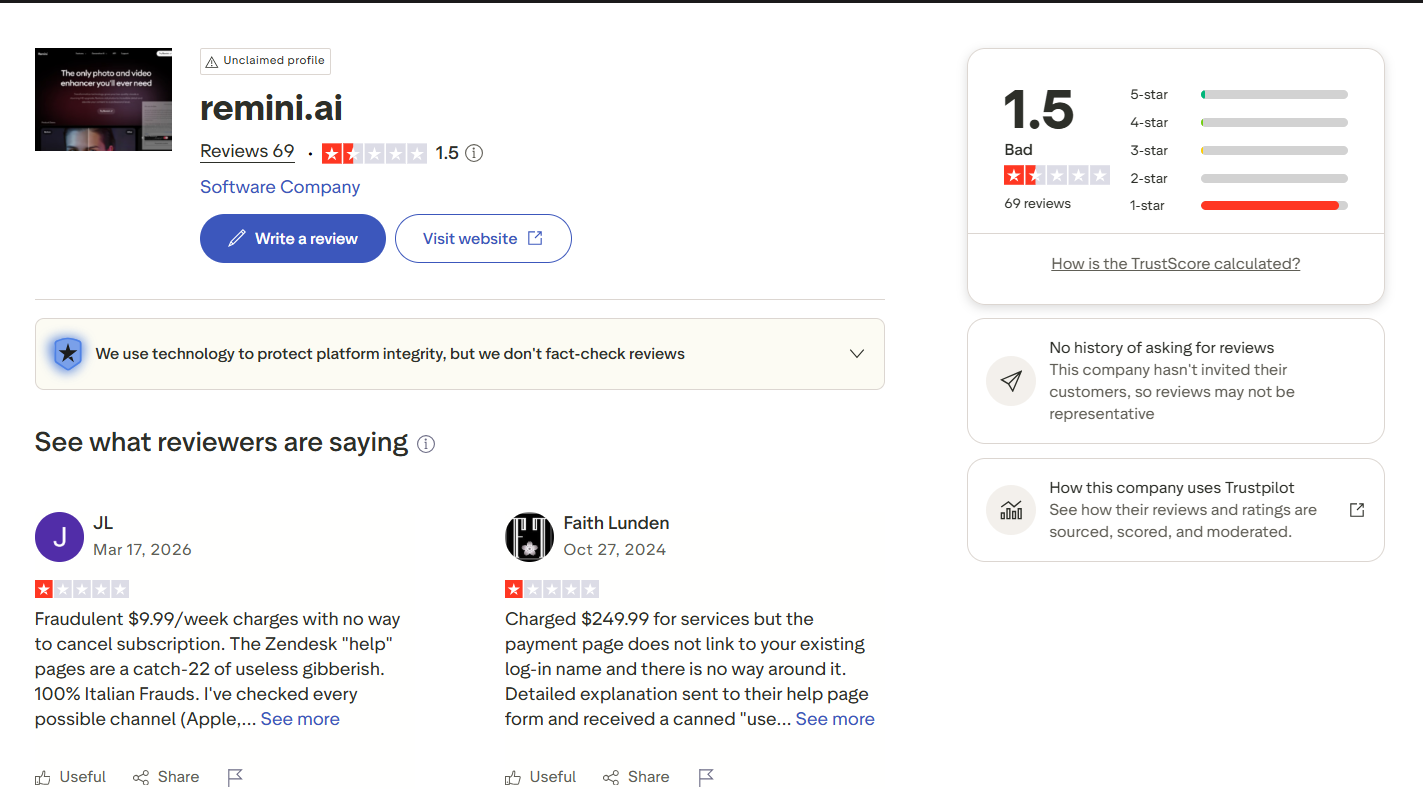Open external link icon on How this company uses Trustpilot

[x=1357, y=510]
